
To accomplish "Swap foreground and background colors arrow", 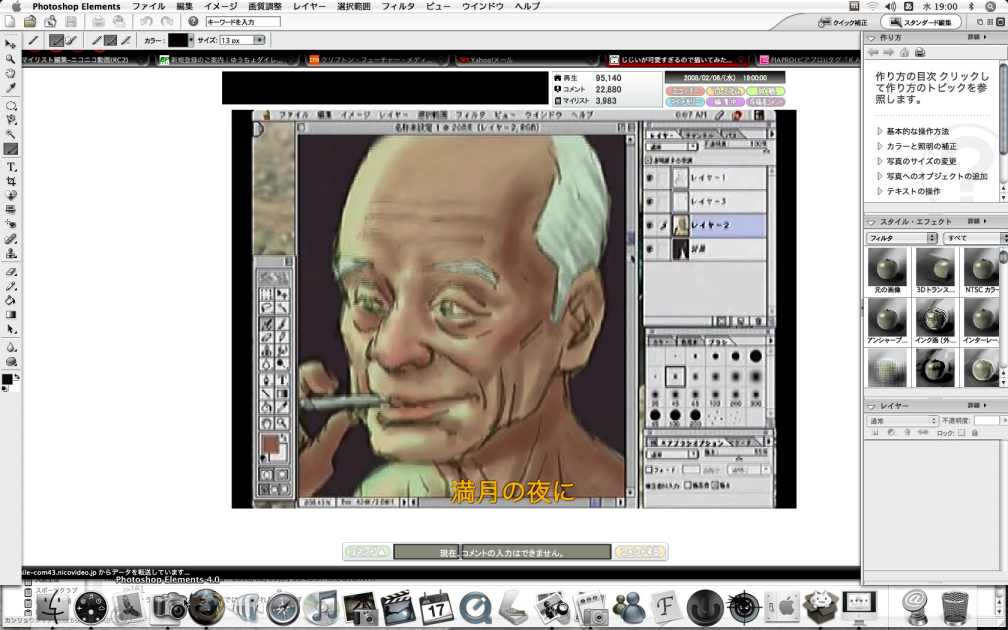I will (x=17, y=377).
